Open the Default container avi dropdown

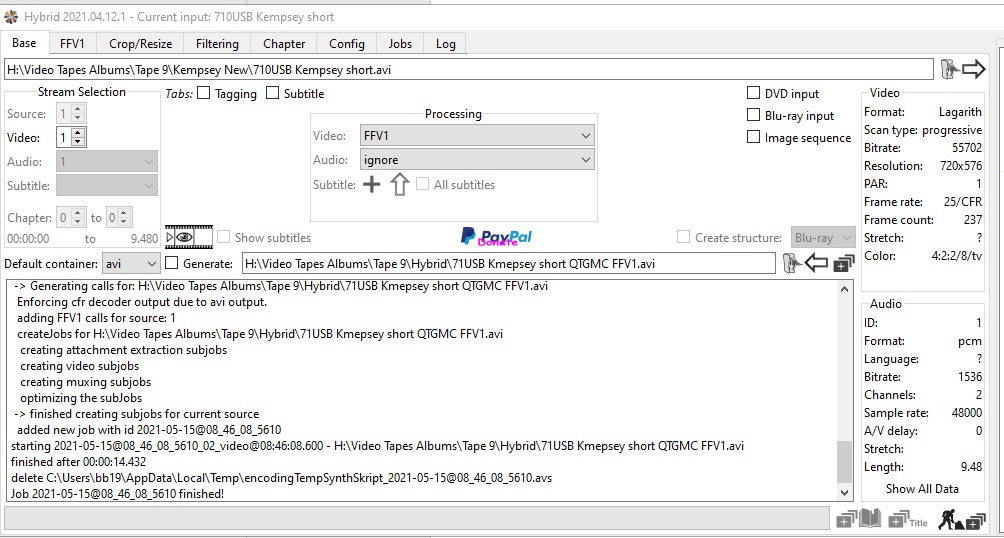pyautogui.click(x=131, y=263)
